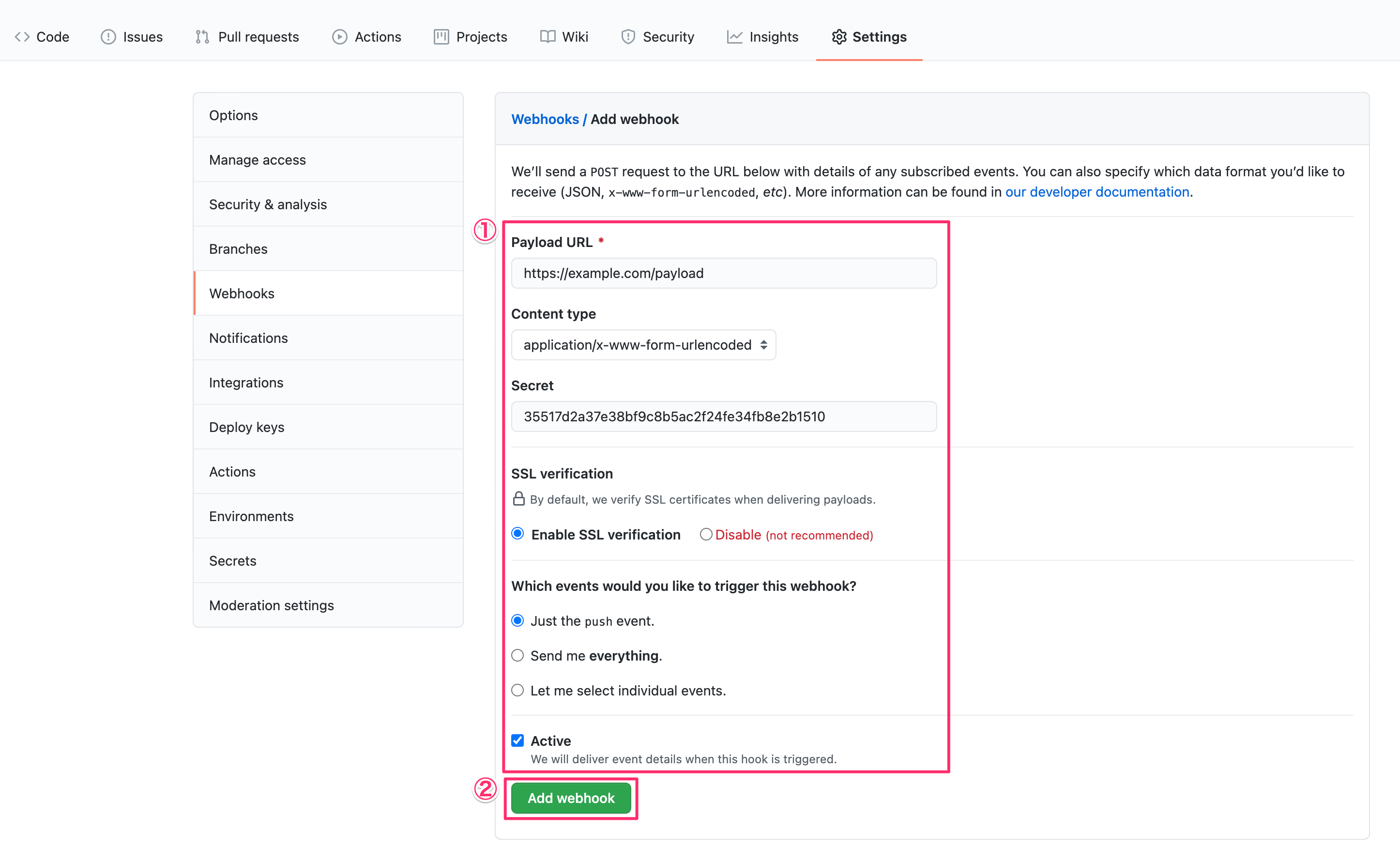Viewport: 1400px width, 863px height.
Task: Click the Wiki book icon
Action: 548,37
